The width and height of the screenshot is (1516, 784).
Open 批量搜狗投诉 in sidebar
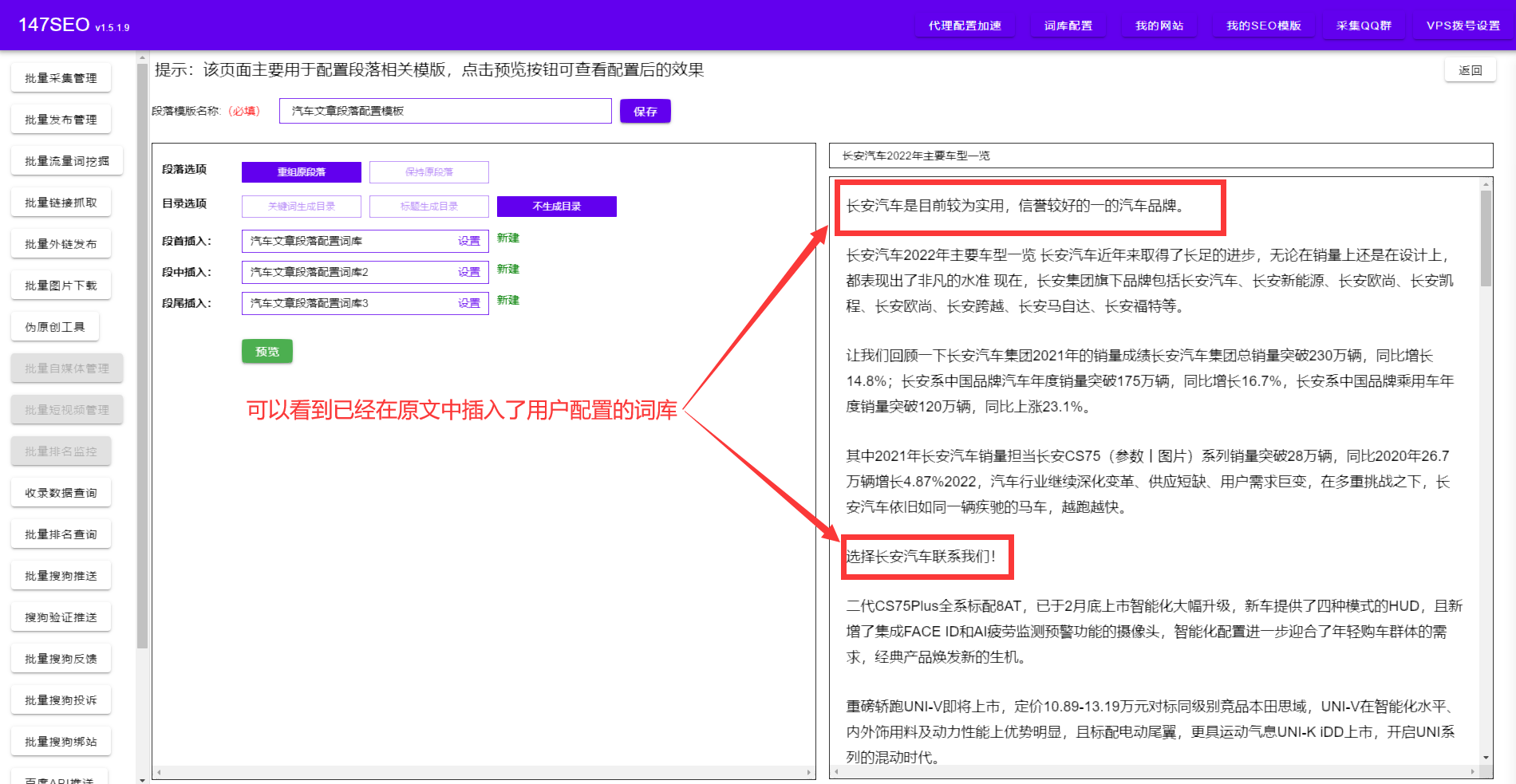click(61, 700)
